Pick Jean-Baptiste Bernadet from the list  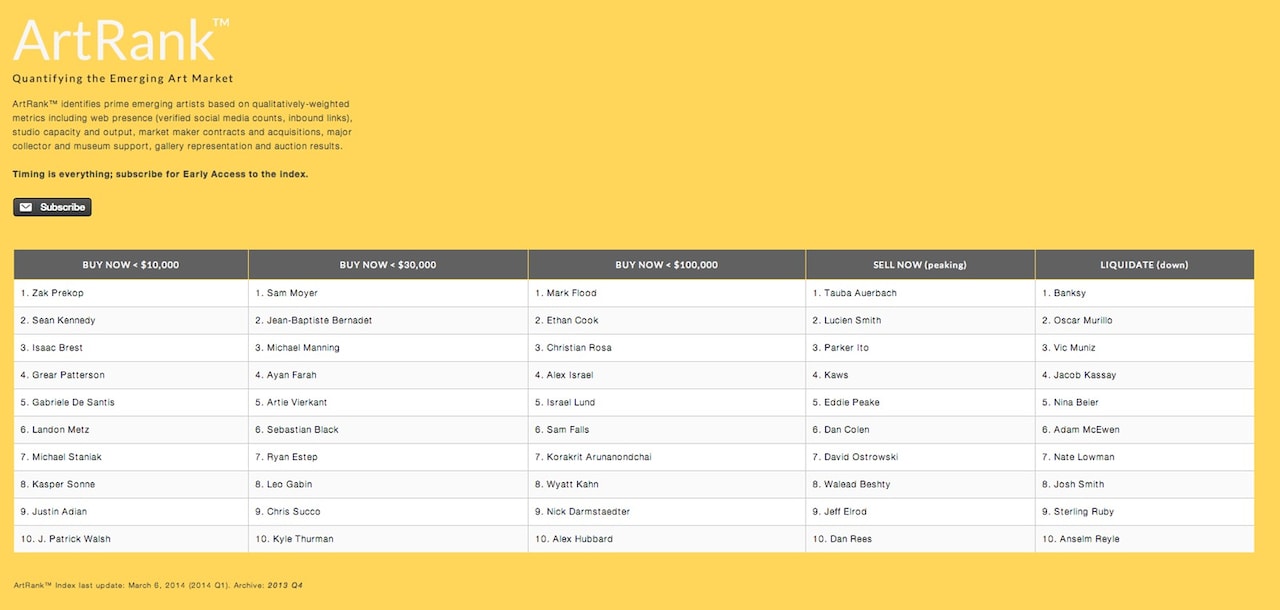click(319, 320)
